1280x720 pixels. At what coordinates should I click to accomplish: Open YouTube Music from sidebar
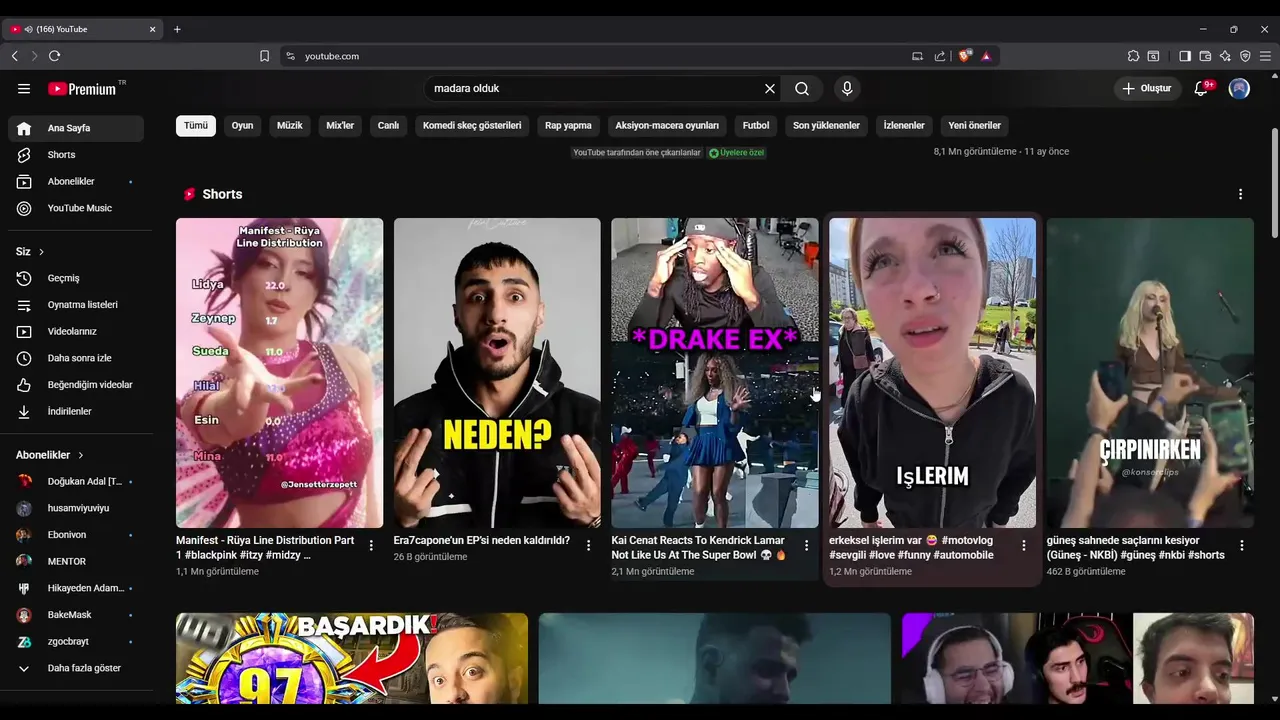pos(76,208)
